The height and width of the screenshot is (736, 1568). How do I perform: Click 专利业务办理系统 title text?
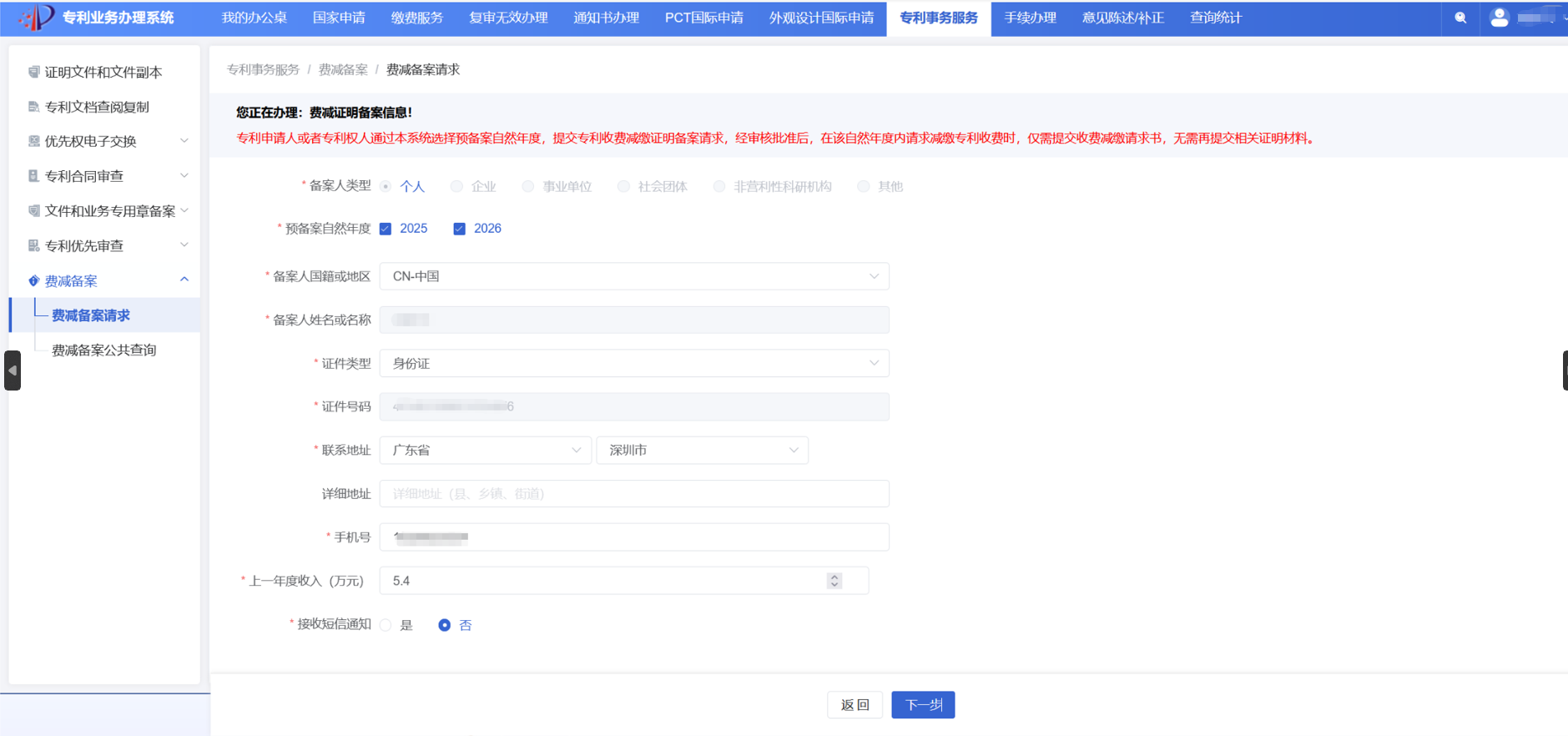coord(118,18)
